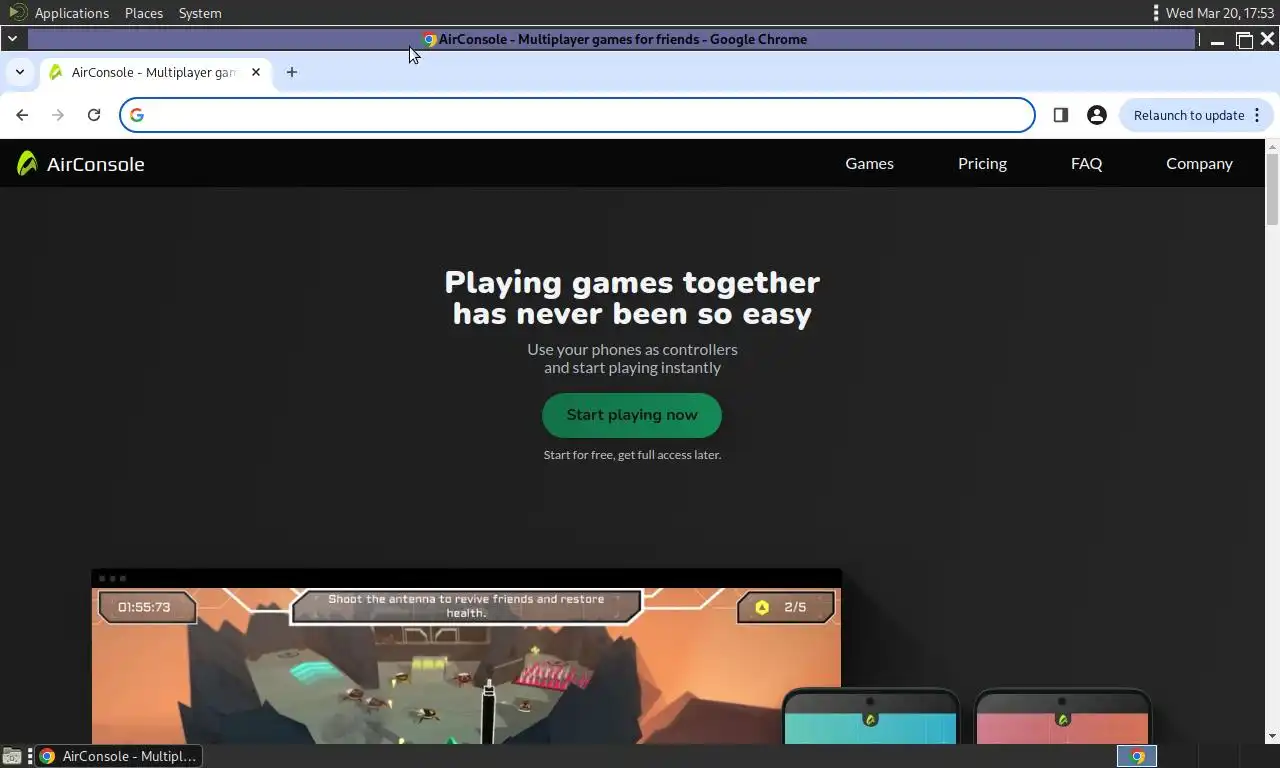Screen dimensions: 1280x768
Task: Reload the page with refresh icon
Action: [x=94, y=115]
